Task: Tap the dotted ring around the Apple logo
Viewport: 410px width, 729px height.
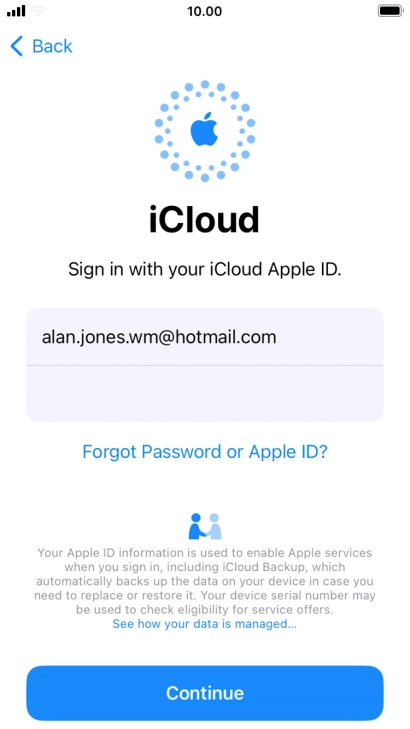Action: coord(205,131)
